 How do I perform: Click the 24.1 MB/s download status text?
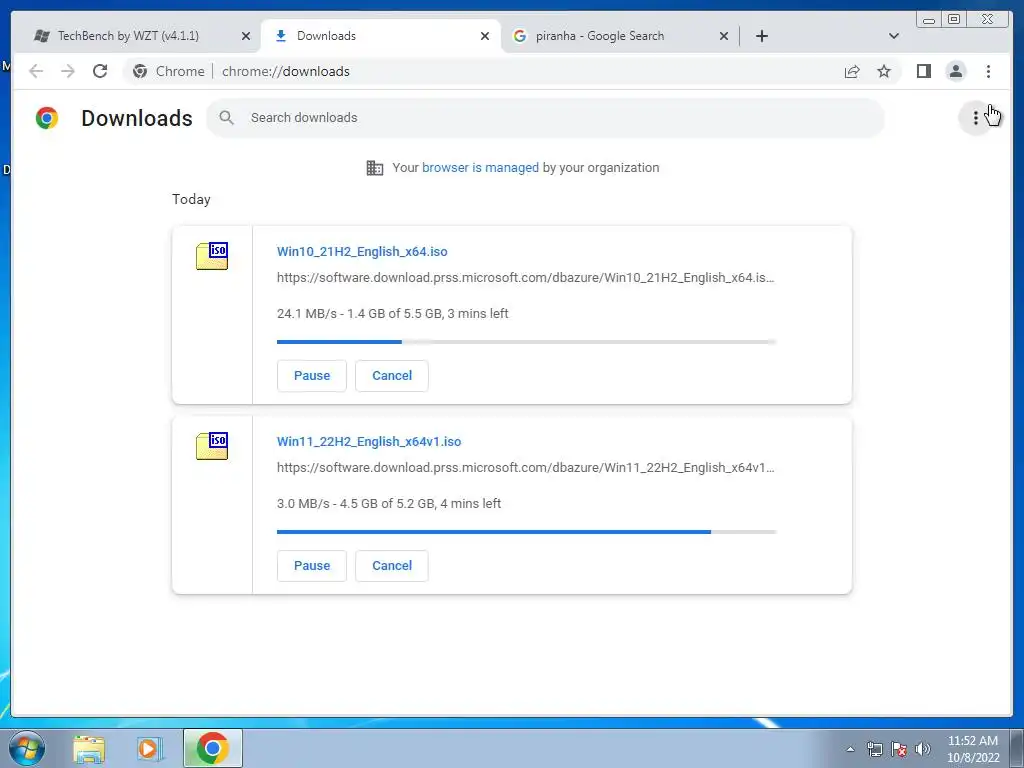(x=392, y=313)
